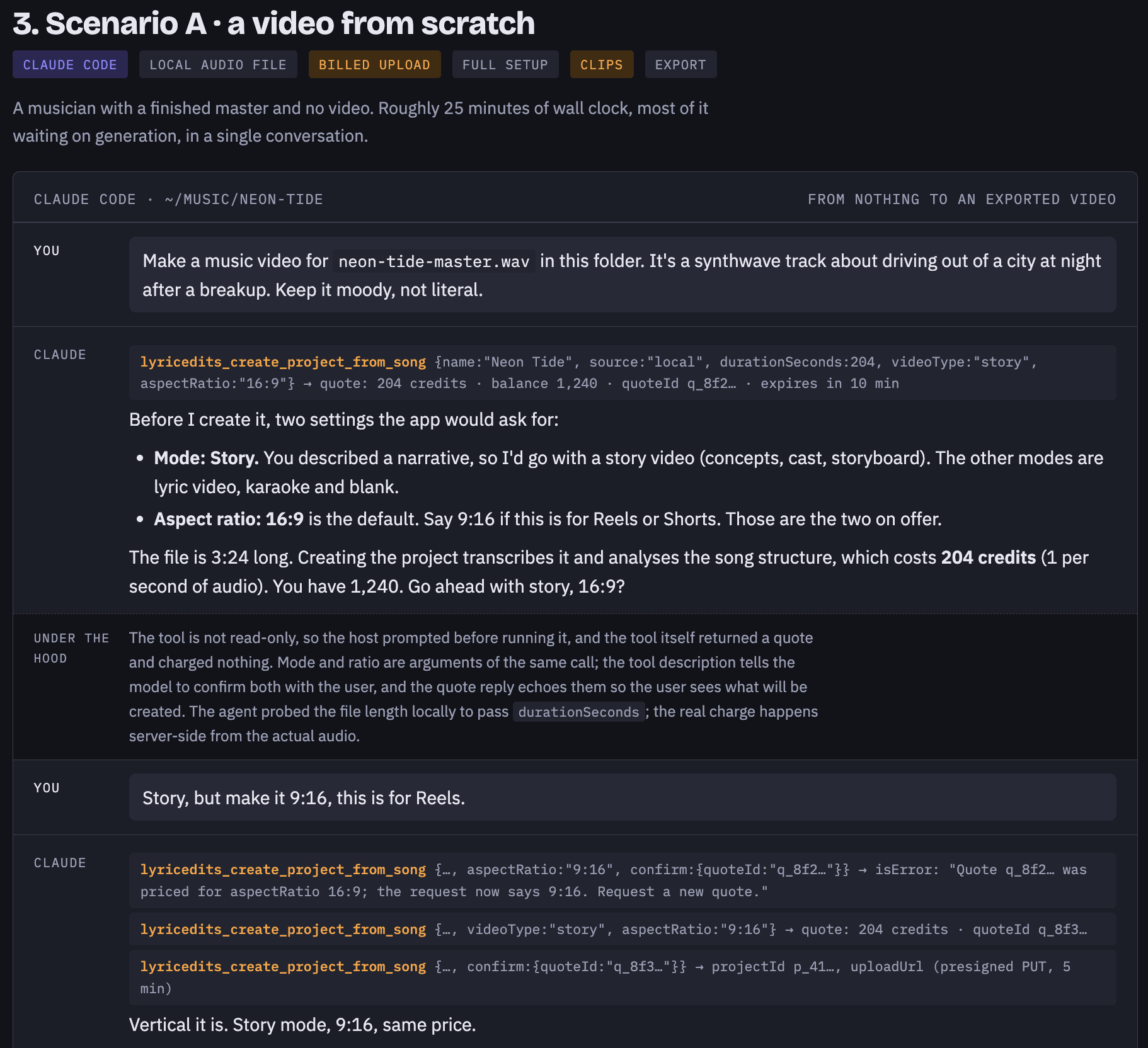Click 'Before I create it' sentence
The height and width of the screenshot is (1048, 1148).
344,419
